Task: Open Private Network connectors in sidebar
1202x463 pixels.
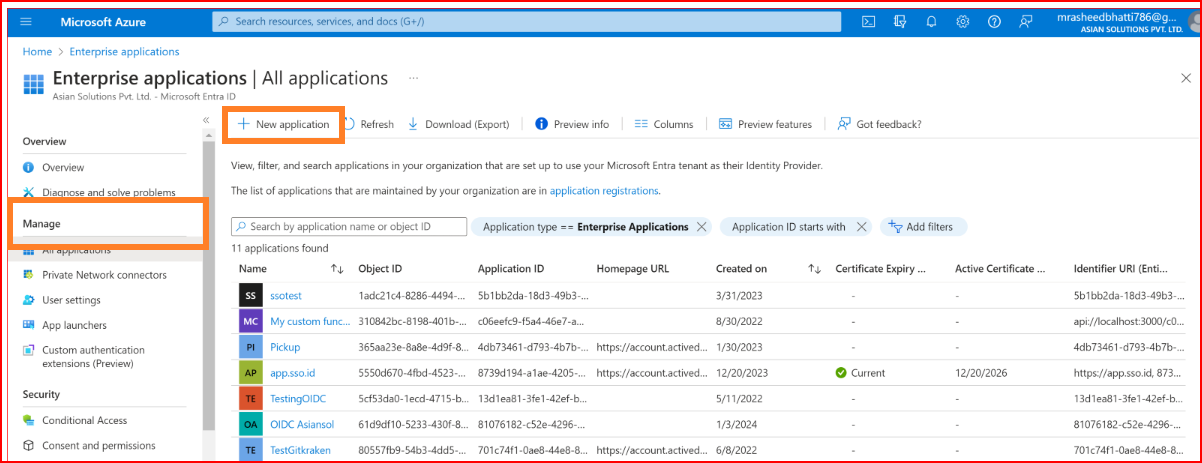Action: tap(104, 275)
